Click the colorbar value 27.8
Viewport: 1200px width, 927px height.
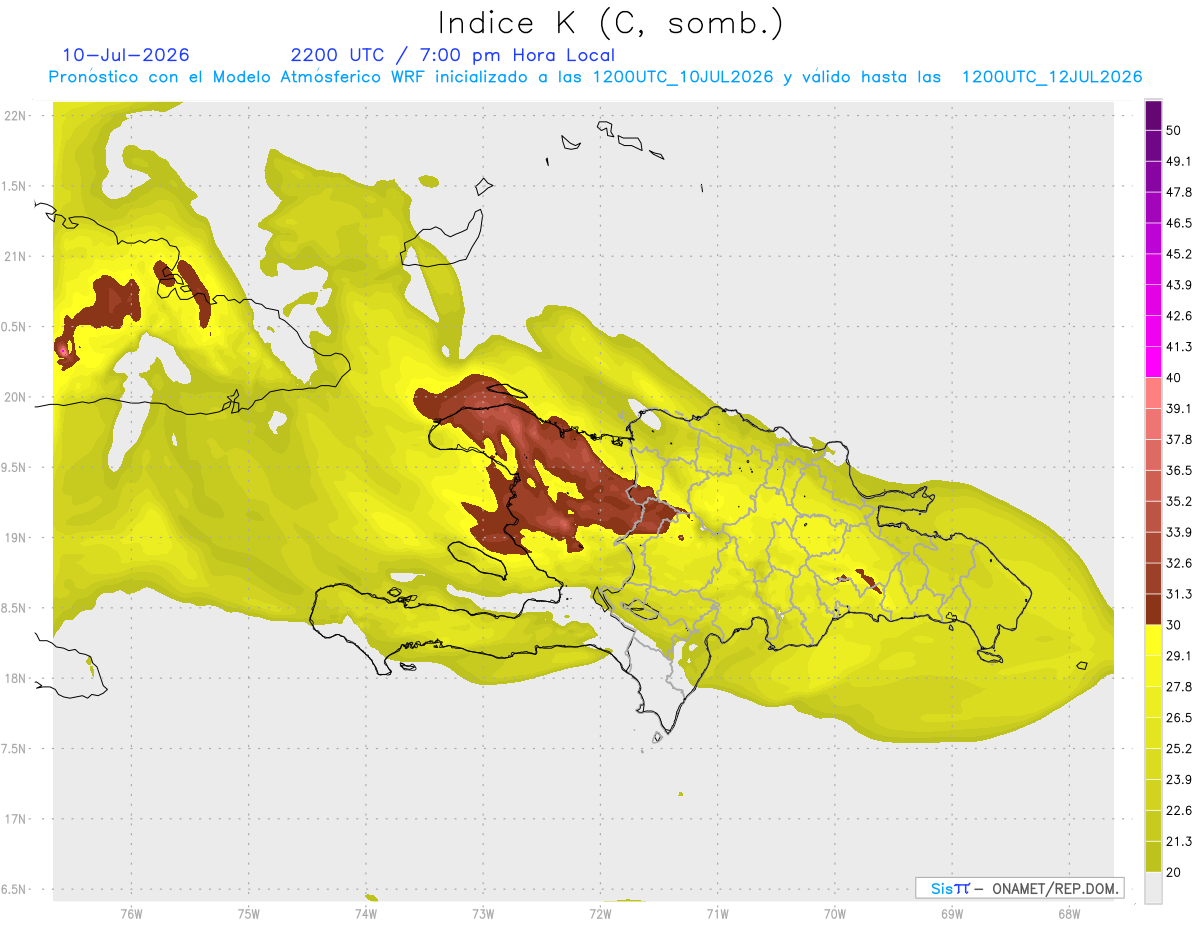(x=1179, y=686)
